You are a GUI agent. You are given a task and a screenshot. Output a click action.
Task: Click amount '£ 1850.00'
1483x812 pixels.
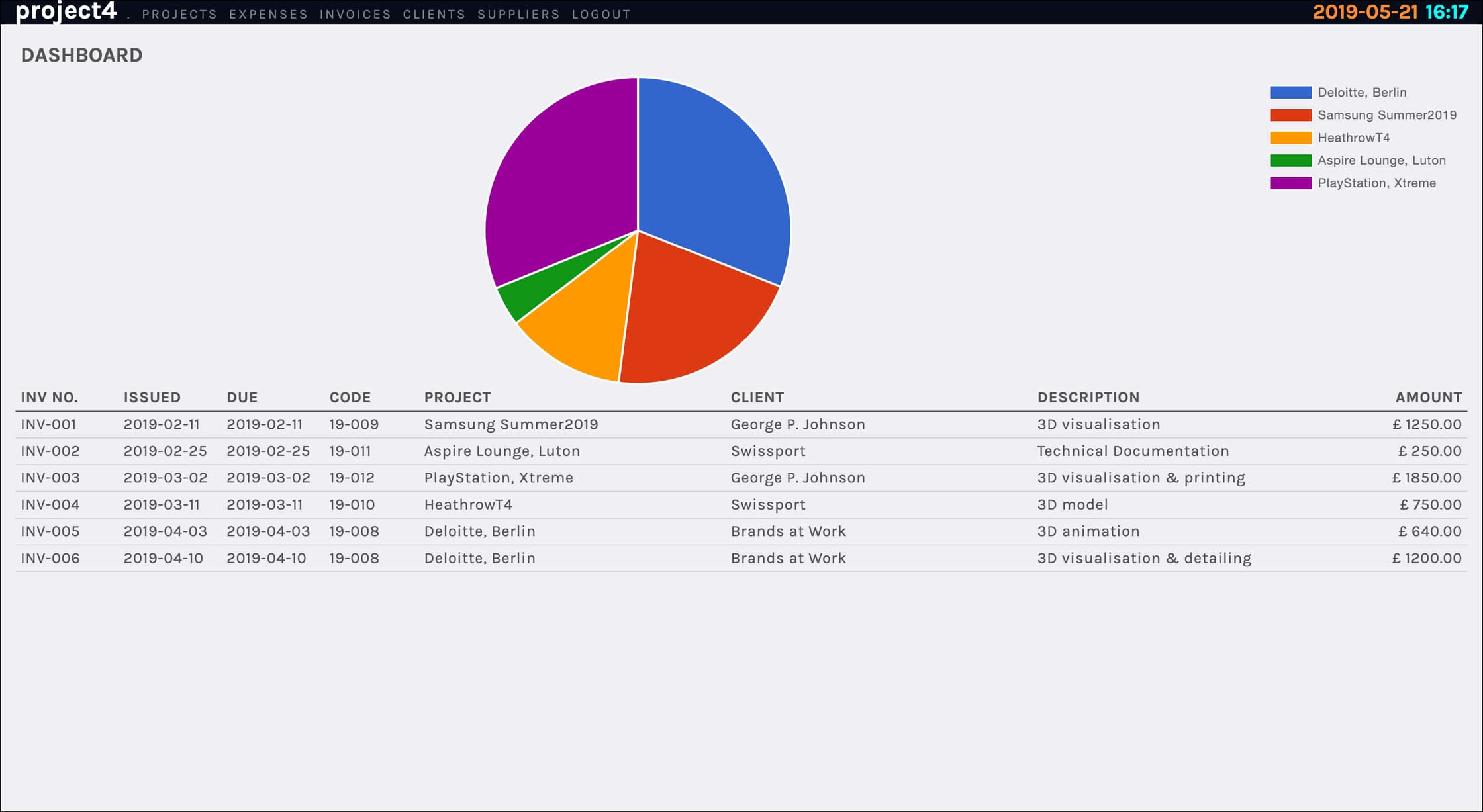[1427, 478]
